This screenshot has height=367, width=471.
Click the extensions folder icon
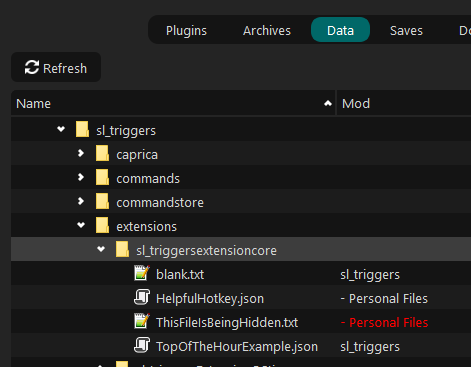pyautogui.click(x=102, y=225)
